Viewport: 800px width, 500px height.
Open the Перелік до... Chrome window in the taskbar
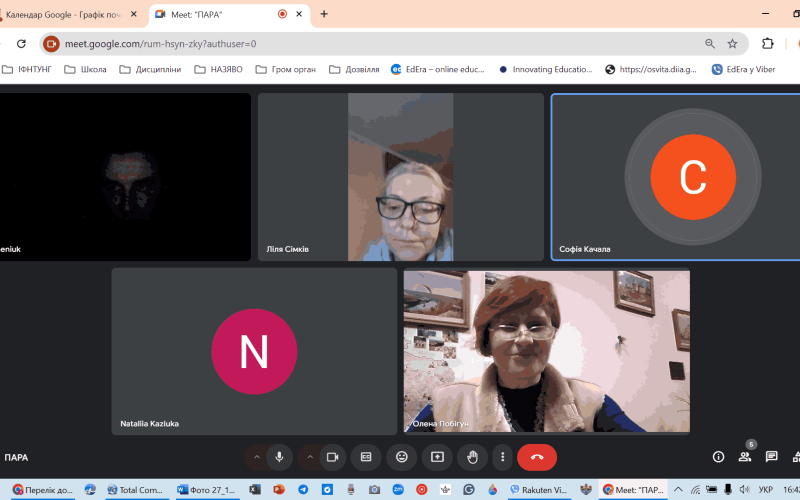click(x=43, y=490)
